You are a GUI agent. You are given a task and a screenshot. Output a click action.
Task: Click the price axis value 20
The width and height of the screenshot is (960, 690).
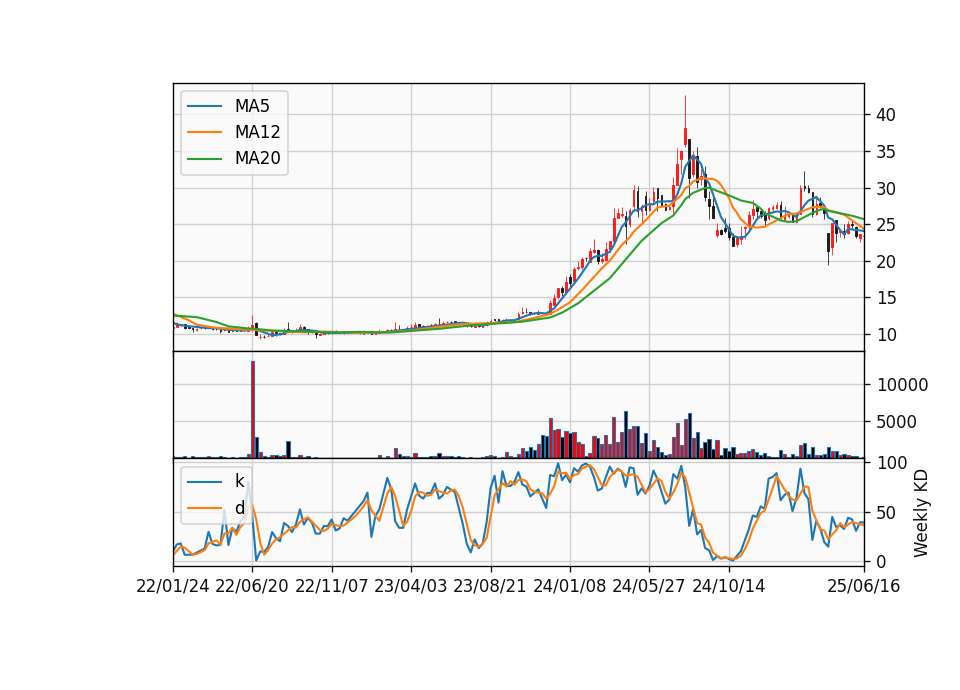(x=886, y=261)
